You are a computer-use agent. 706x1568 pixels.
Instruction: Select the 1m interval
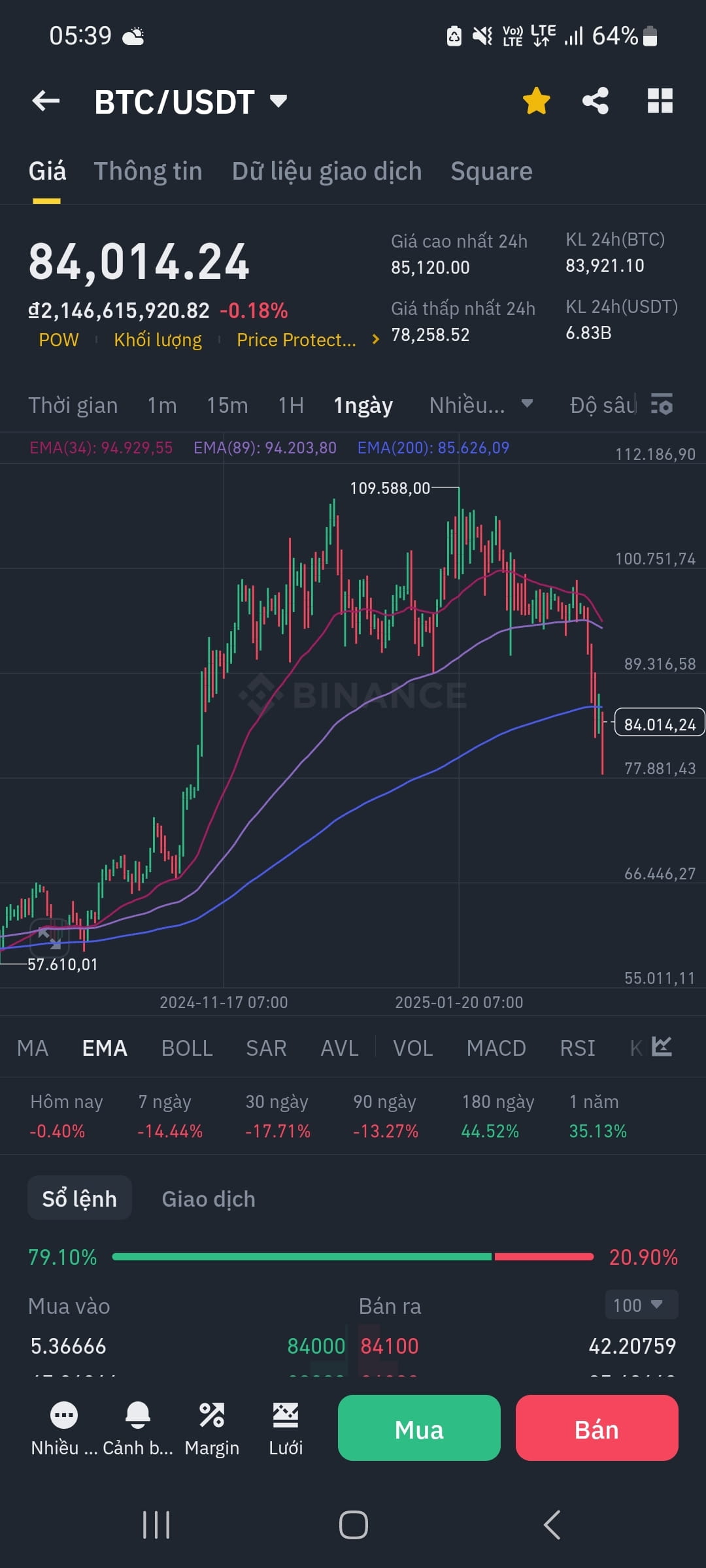point(162,405)
